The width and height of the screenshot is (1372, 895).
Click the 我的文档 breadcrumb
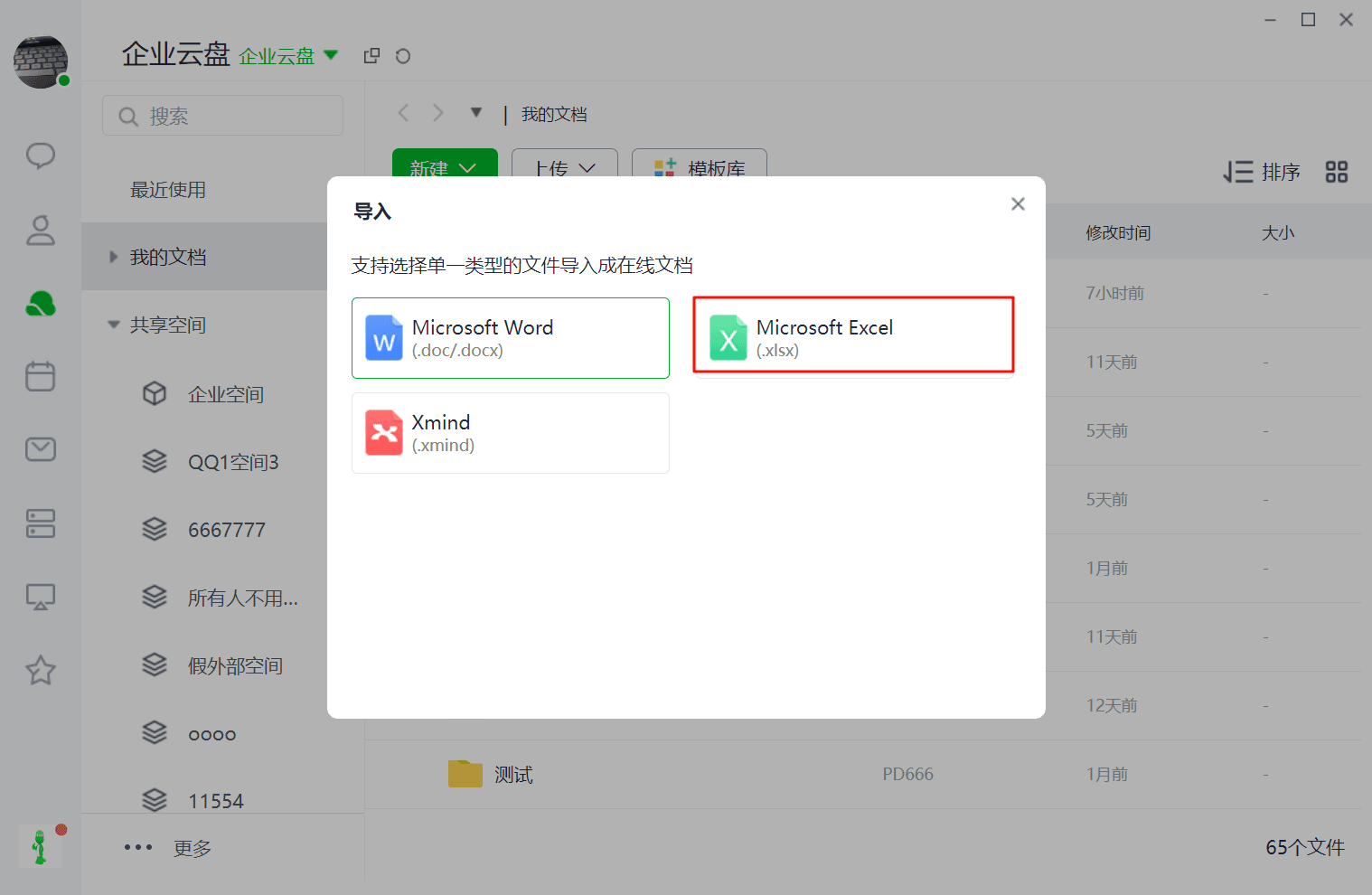(554, 114)
